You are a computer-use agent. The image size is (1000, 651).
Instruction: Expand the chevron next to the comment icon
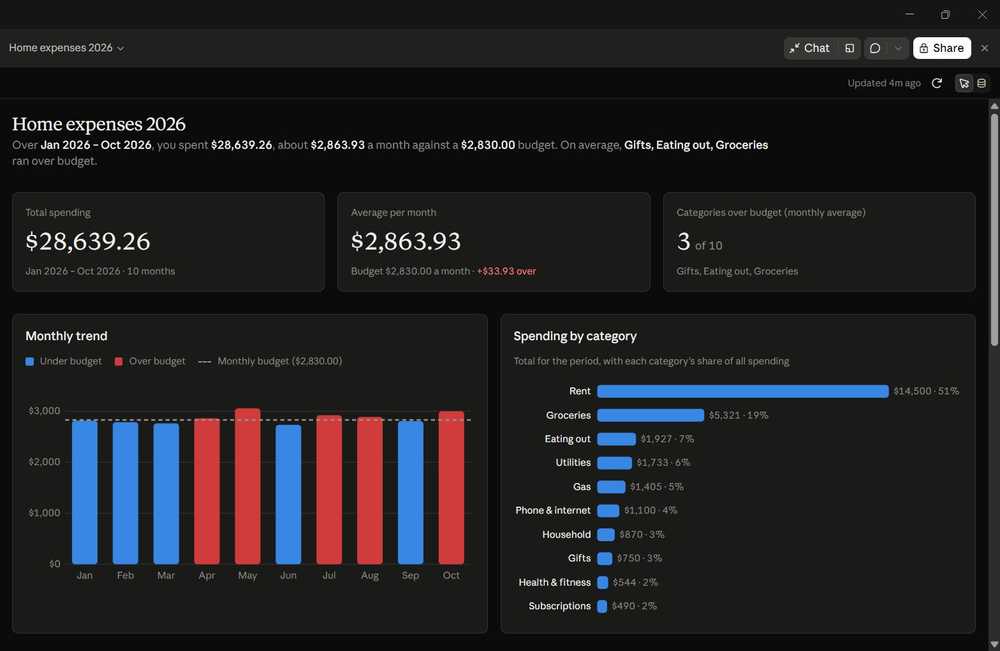pyautogui.click(x=898, y=48)
